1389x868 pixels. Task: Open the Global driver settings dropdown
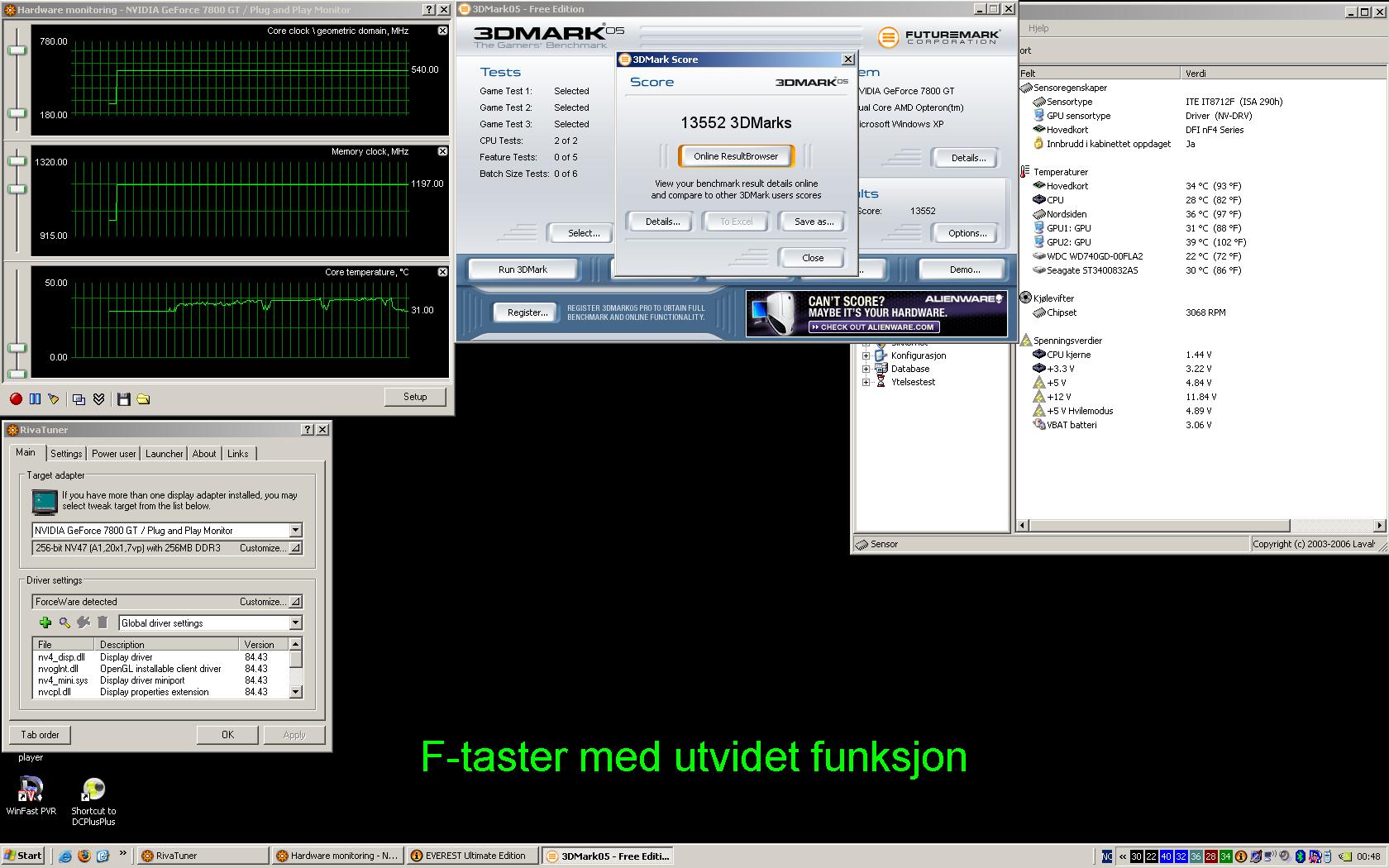click(x=295, y=623)
